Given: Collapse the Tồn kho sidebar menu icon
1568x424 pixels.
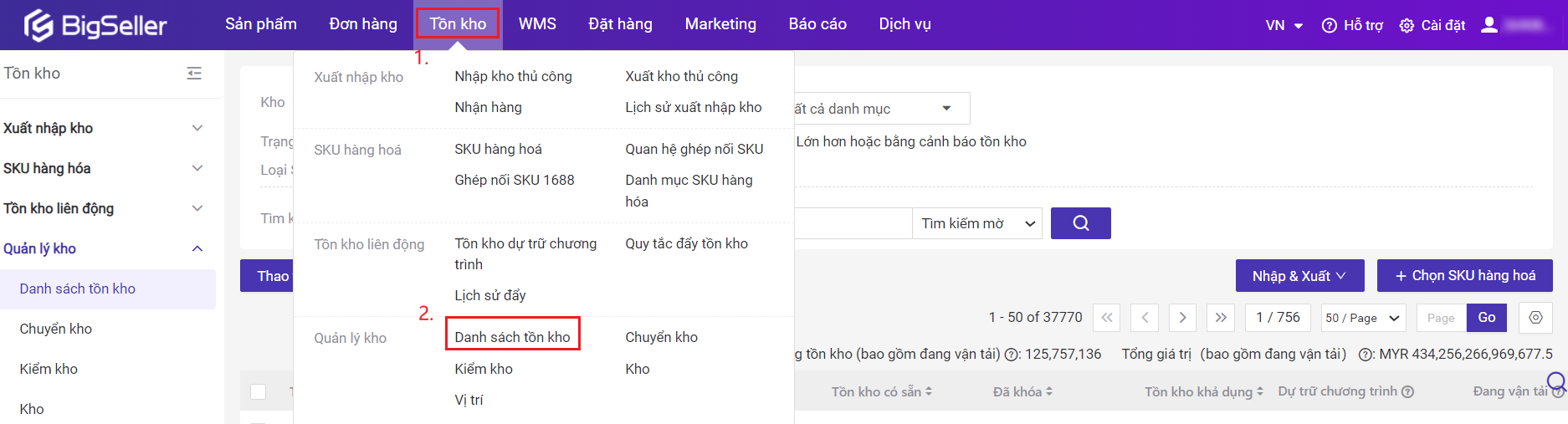Looking at the screenshot, I should coord(194,74).
